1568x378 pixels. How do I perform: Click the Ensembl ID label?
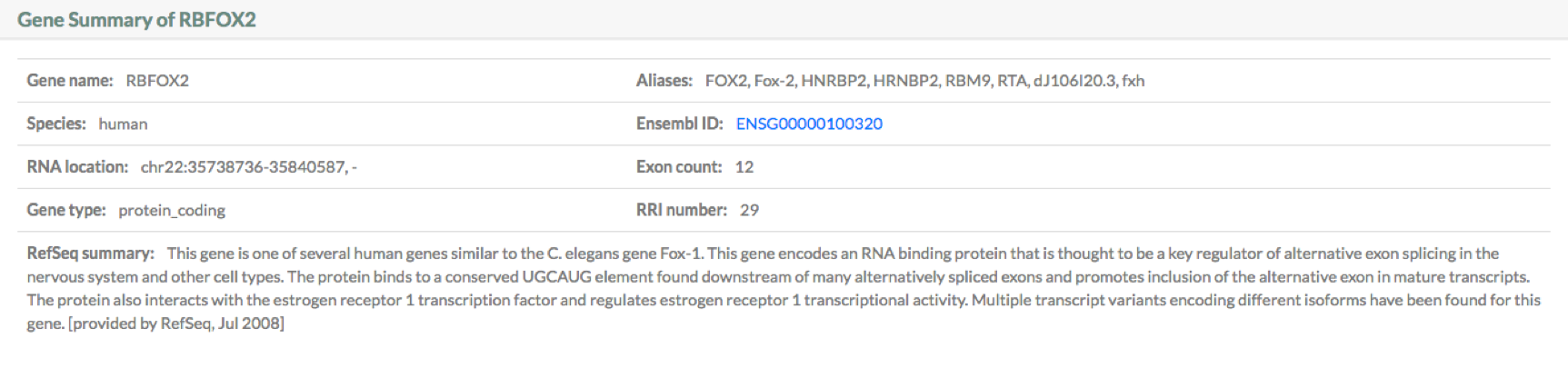[680, 124]
